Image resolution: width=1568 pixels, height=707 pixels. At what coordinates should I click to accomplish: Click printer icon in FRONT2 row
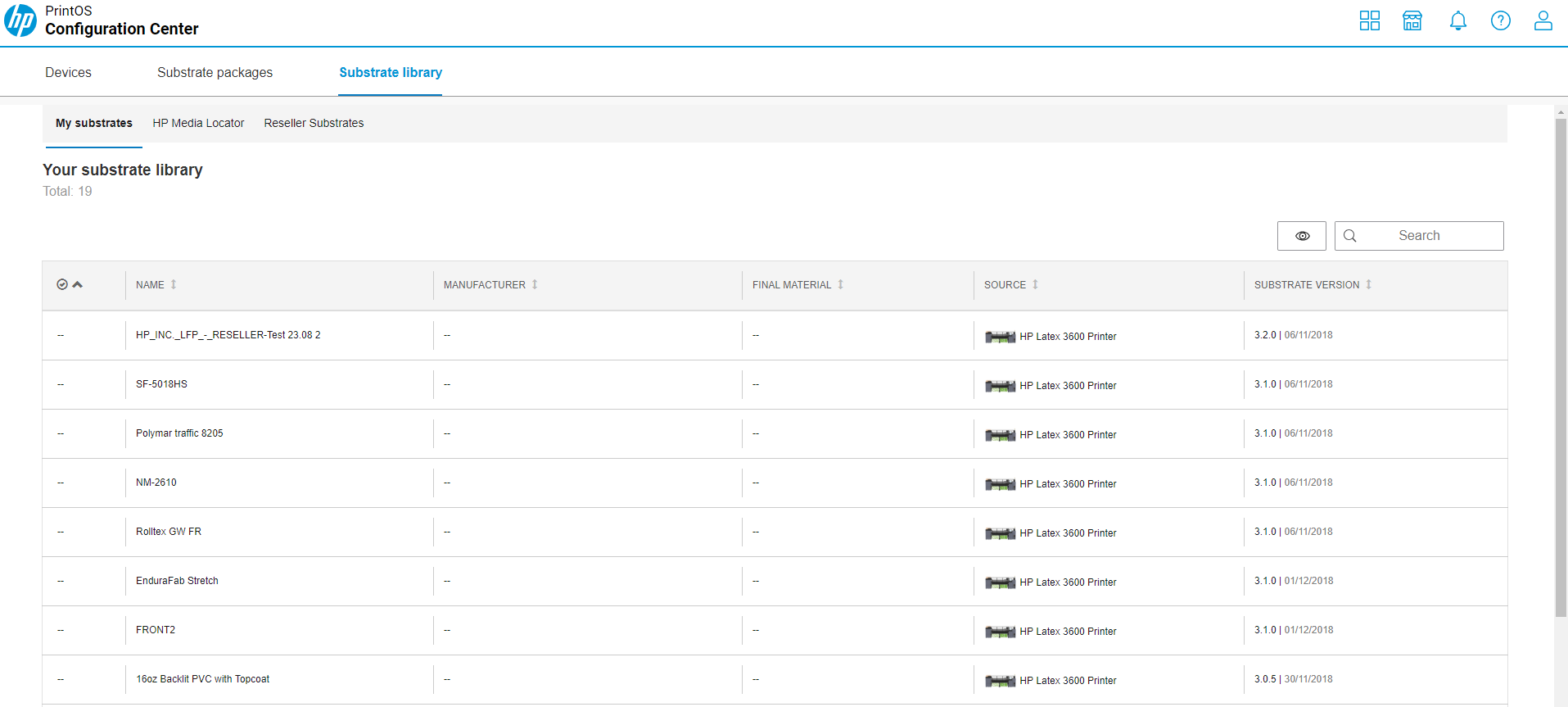tap(1000, 632)
